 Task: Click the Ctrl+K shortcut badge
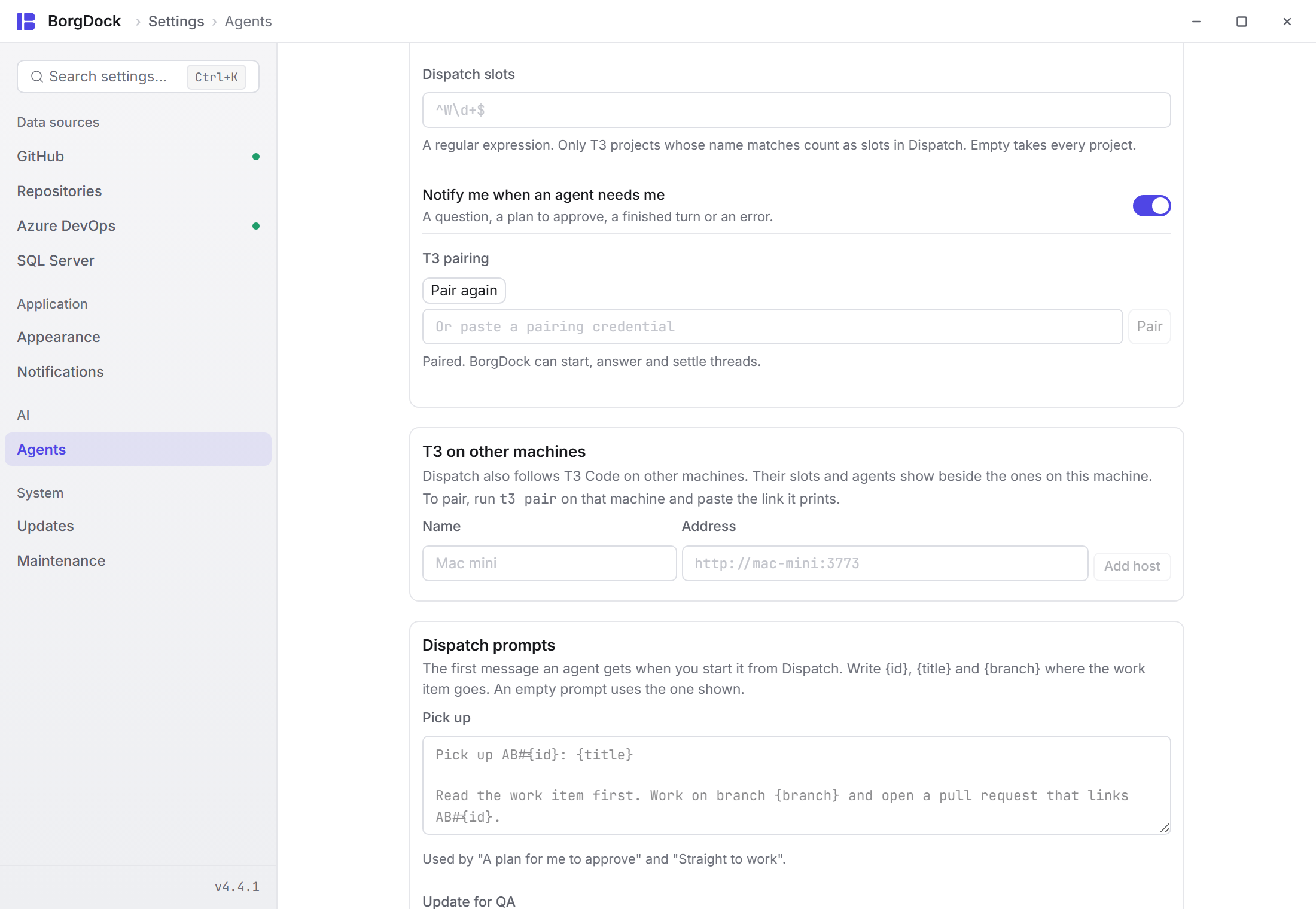[217, 77]
